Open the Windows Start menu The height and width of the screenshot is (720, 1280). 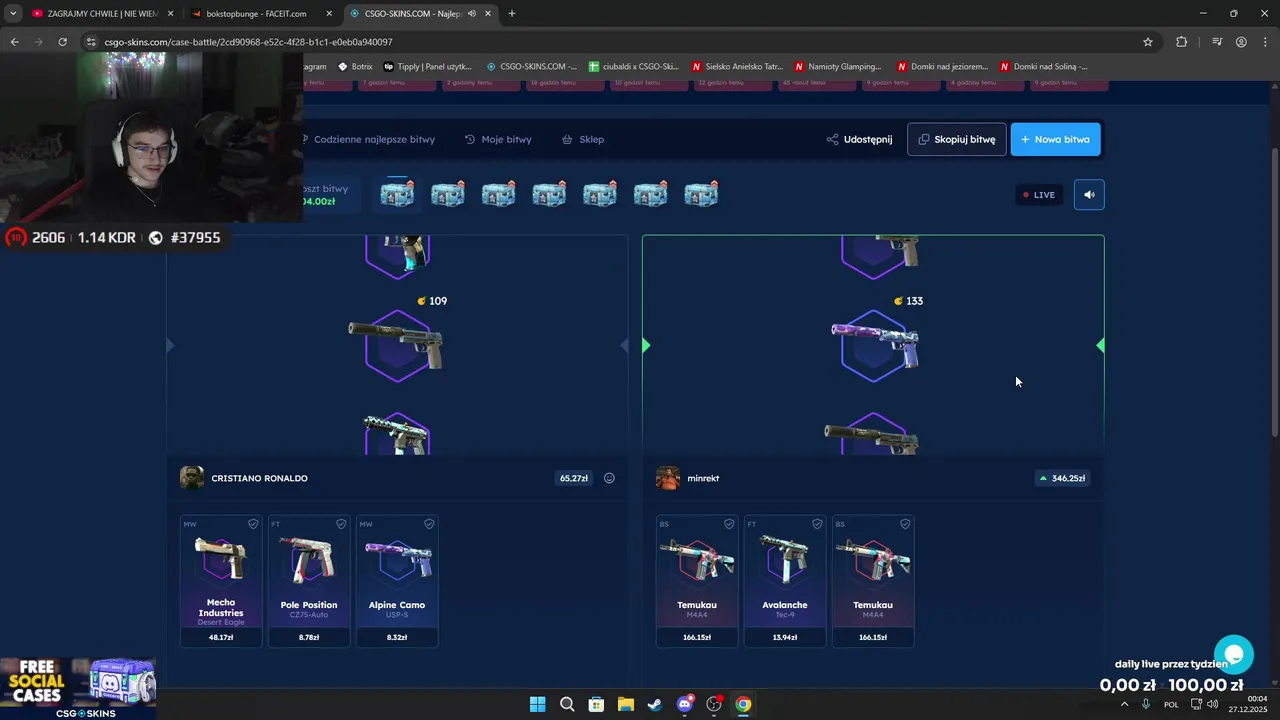click(537, 704)
